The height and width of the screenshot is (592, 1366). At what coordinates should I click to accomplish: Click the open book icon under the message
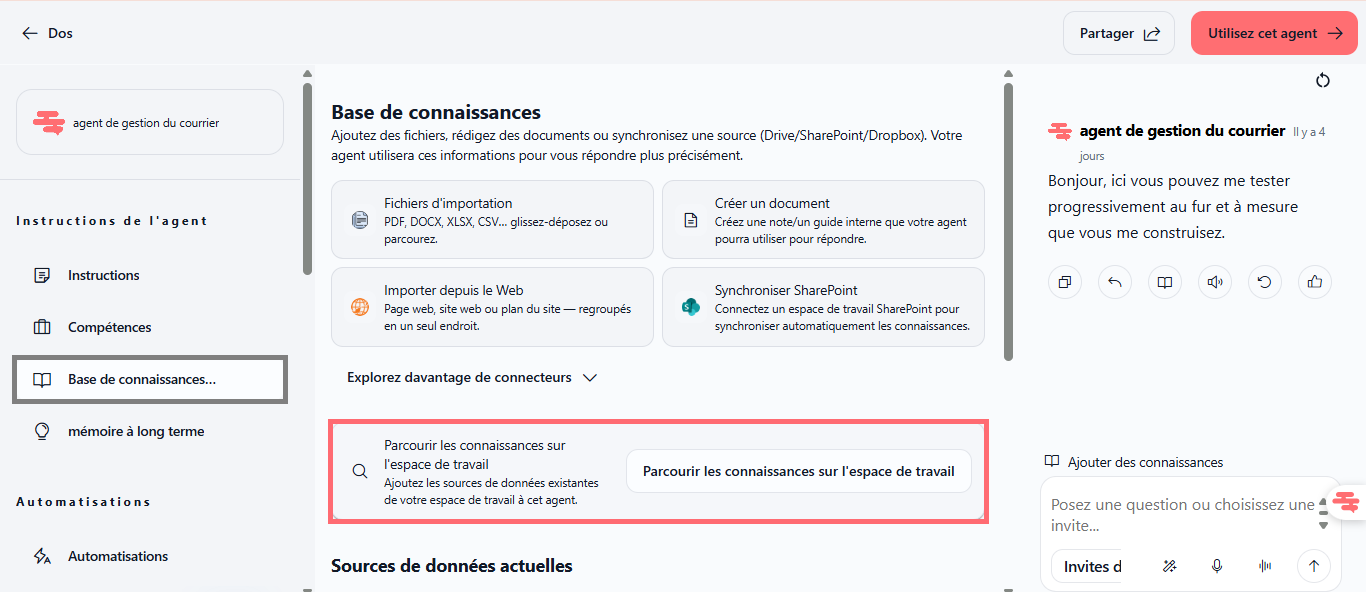coord(1165,282)
